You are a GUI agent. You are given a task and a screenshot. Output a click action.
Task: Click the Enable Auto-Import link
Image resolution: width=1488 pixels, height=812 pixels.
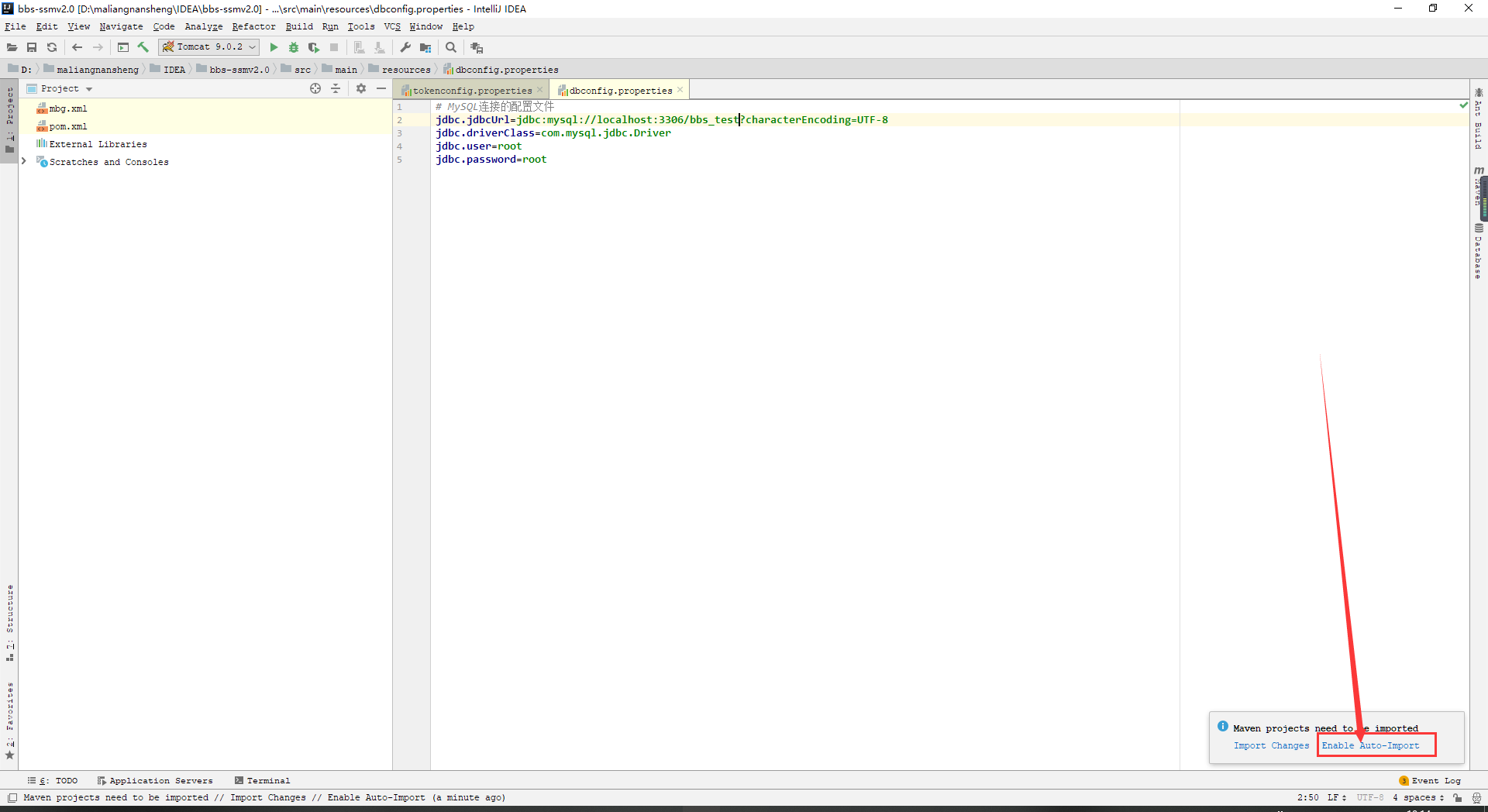pyautogui.click(x=1370, y=745)
